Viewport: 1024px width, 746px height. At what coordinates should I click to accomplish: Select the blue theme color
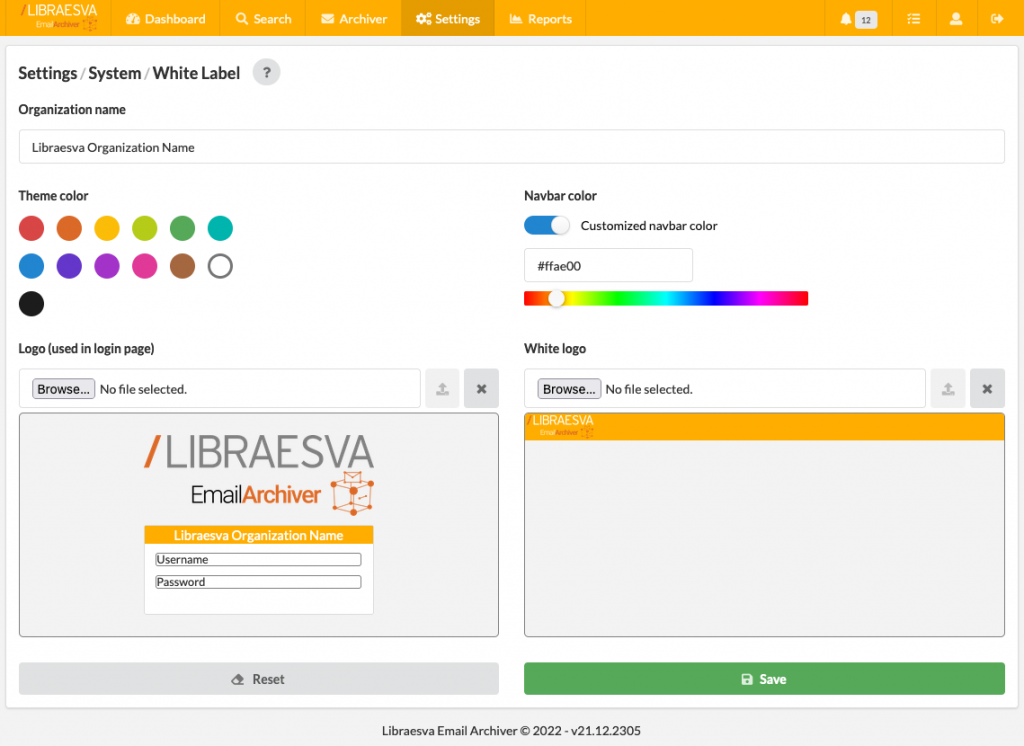pos(31,266)
